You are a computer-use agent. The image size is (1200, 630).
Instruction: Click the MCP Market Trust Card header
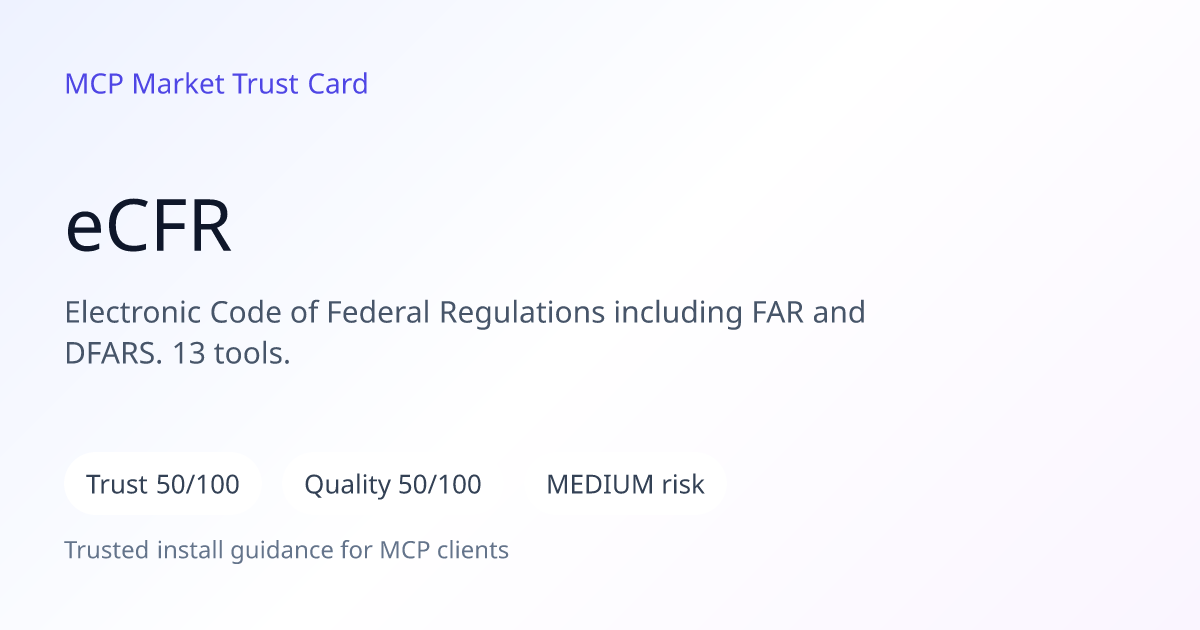click(x=216, y=84)
